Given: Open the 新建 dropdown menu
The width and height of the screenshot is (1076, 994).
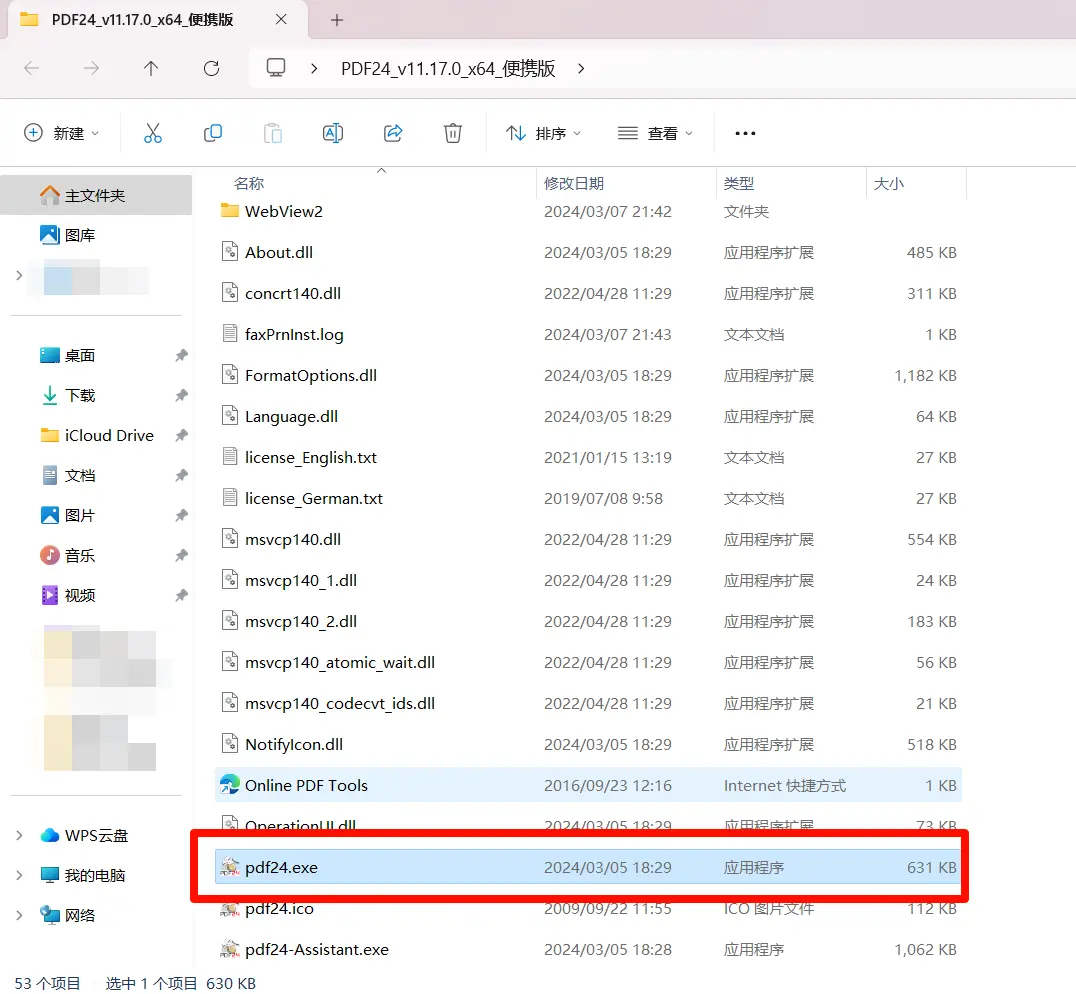Looking at the screenshot, I should (x=62, y=133).
